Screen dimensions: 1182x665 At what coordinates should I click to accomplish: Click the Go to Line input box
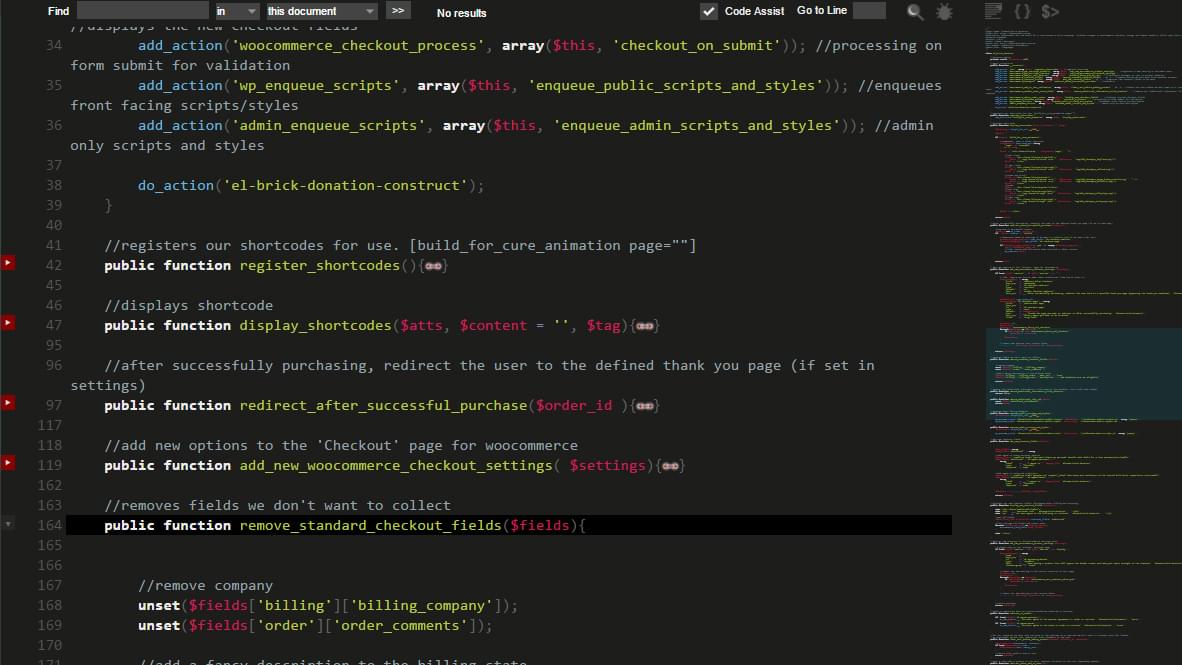pos(868,11)
